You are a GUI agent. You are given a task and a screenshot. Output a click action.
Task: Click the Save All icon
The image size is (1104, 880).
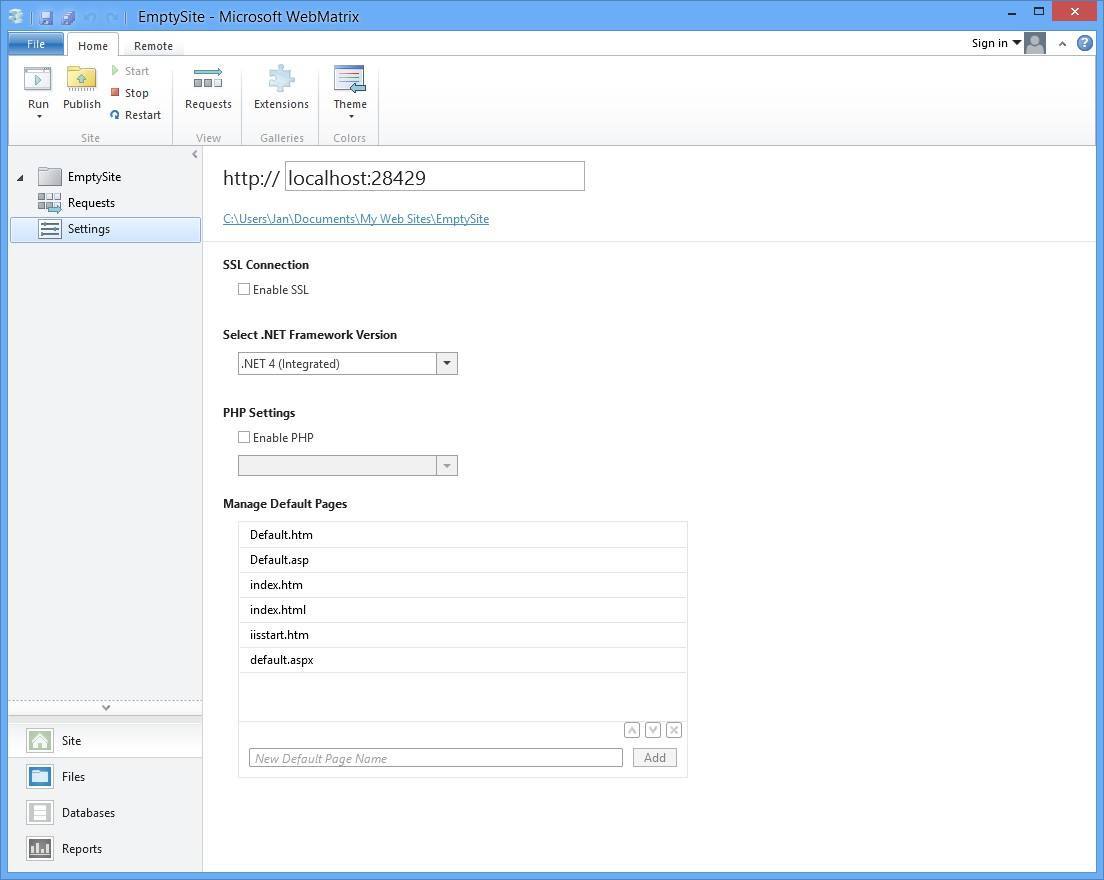pyautogui.click(x=68, y=17)
